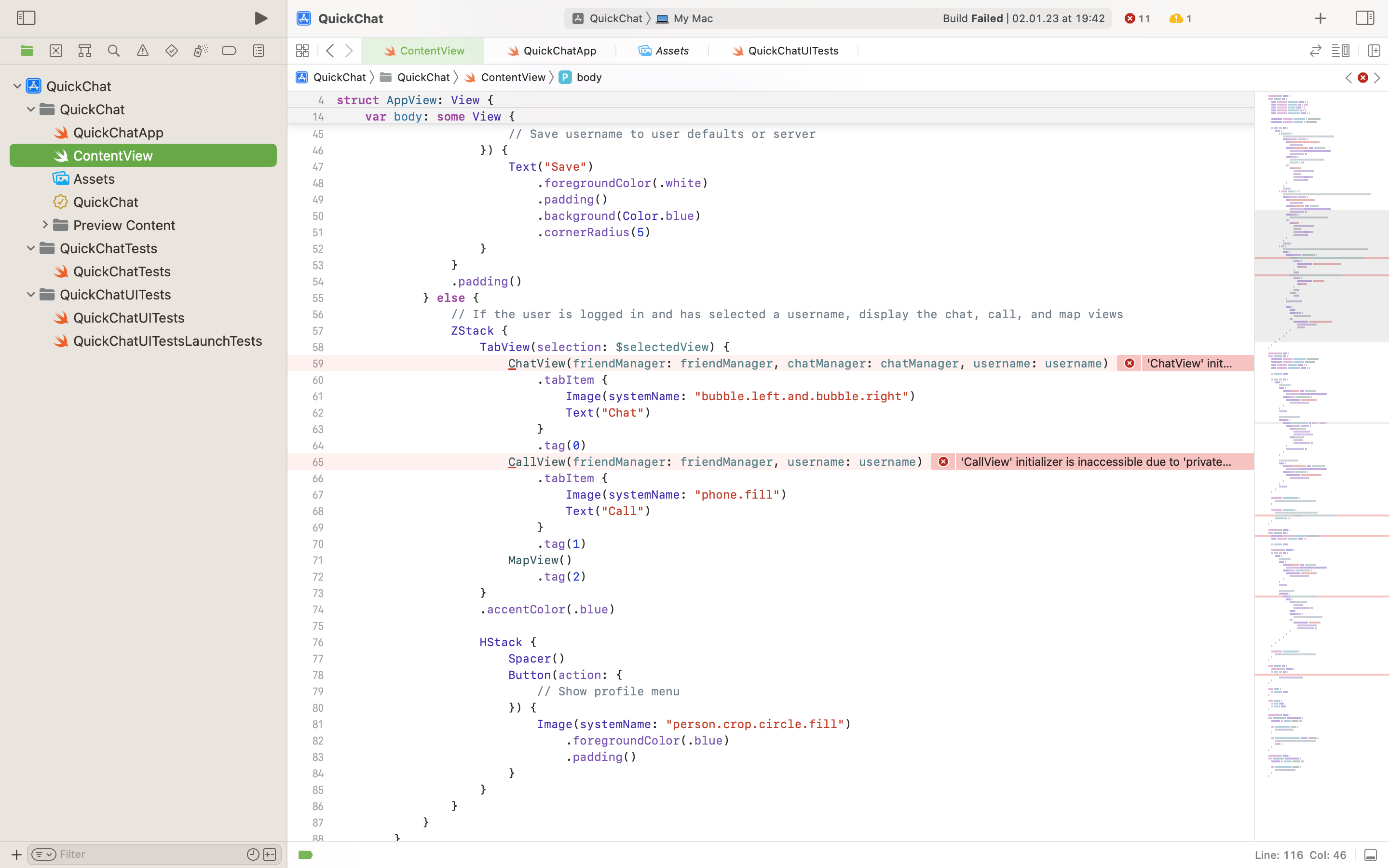Open the related items grid menu
Viewport: 1389px width, 868px height.
click(x=302, y=51)
